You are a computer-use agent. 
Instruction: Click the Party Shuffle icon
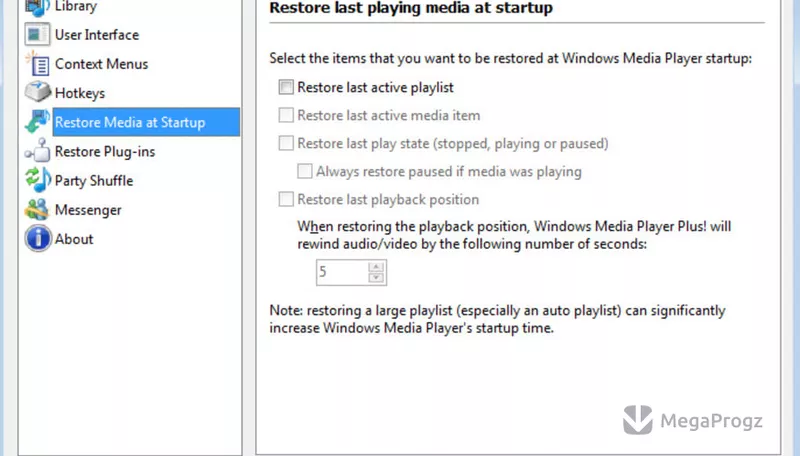[x=37, y=180]
